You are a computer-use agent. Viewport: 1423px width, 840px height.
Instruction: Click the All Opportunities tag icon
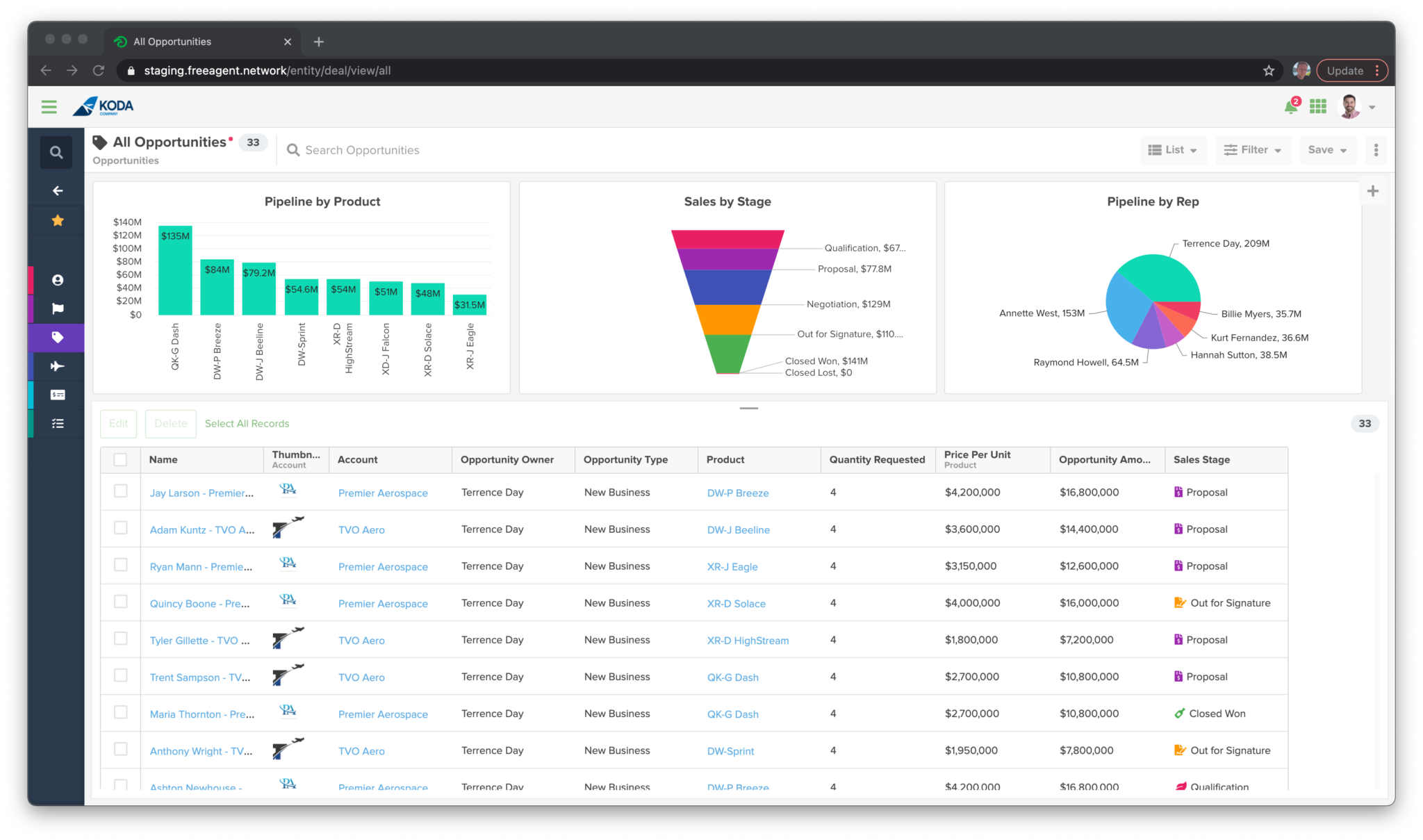100,142
